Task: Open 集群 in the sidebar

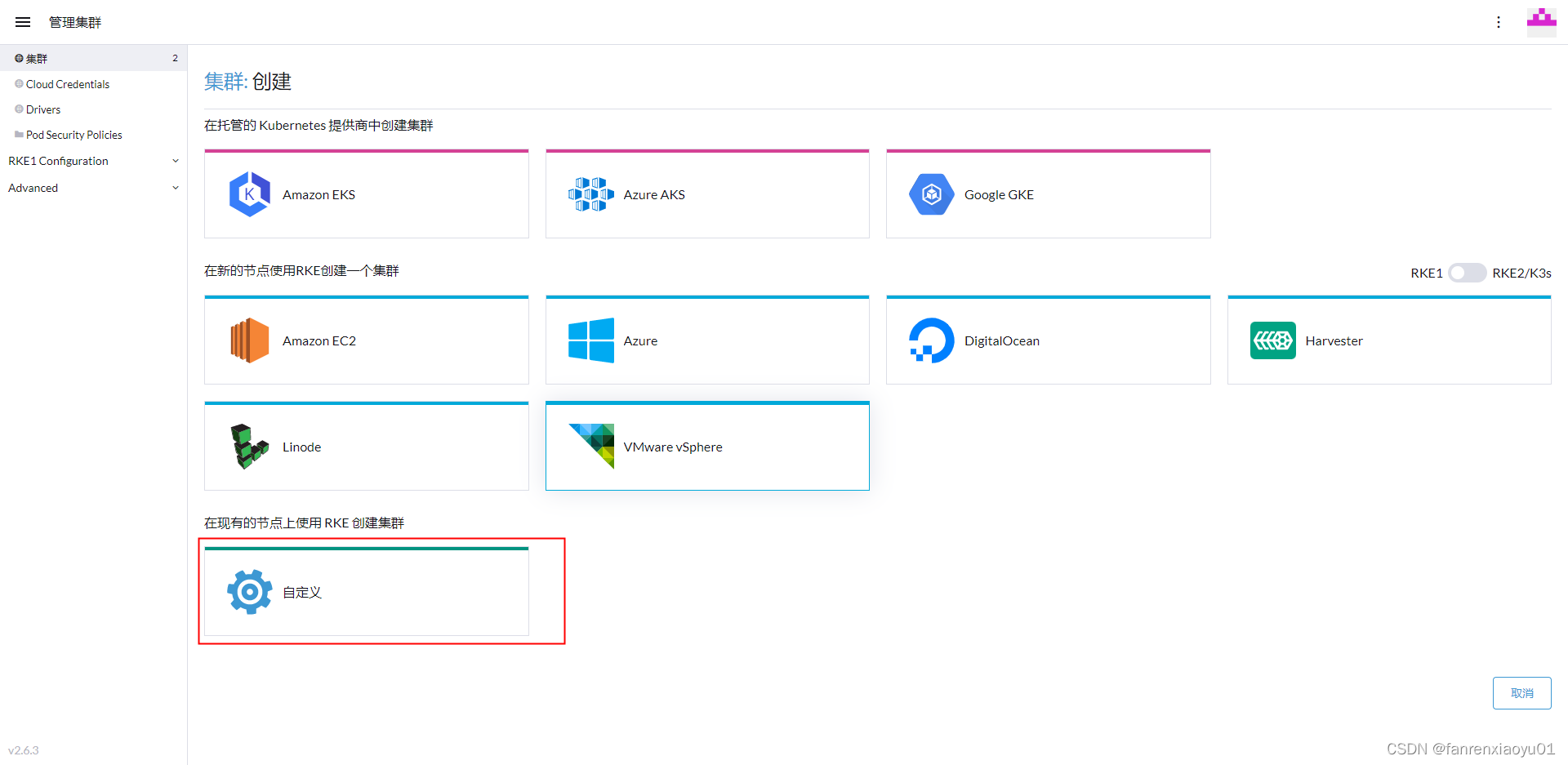Action: point(93,58)
